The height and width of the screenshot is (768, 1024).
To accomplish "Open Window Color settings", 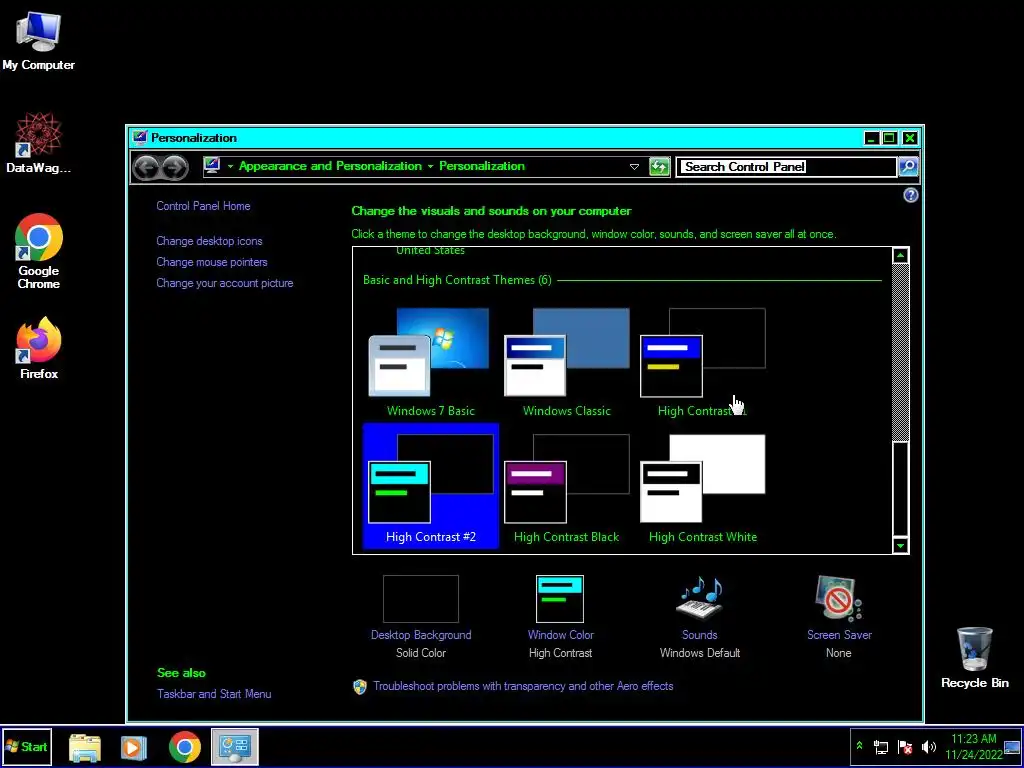I will [560, 616].
